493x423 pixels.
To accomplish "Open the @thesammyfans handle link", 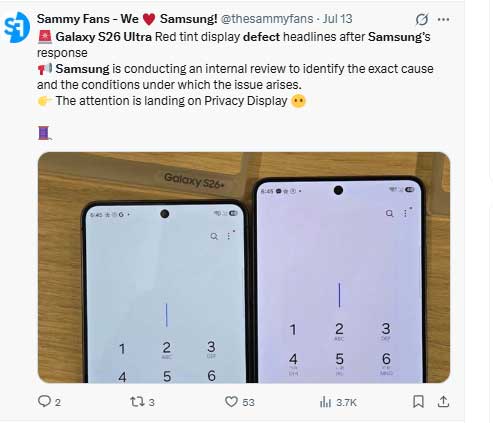I will click(267, 19).
